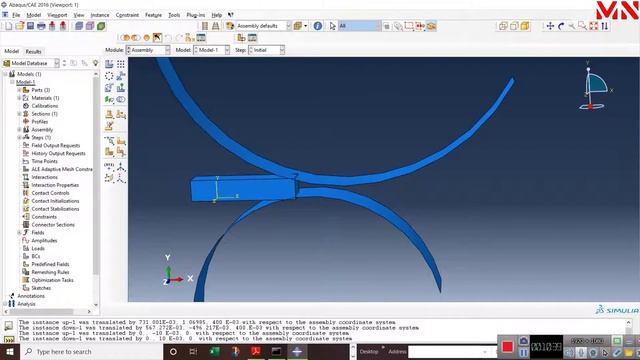
Task: Open the File menu
Action: 16,15
